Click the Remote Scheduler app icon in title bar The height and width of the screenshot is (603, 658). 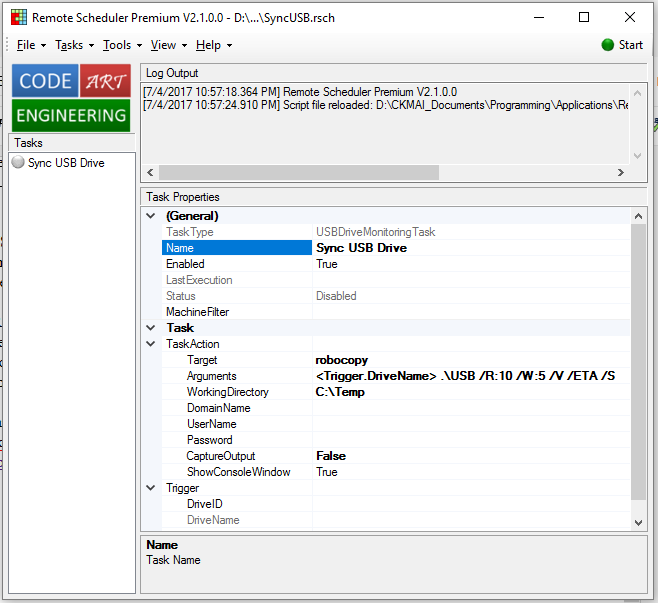[19, 18]
